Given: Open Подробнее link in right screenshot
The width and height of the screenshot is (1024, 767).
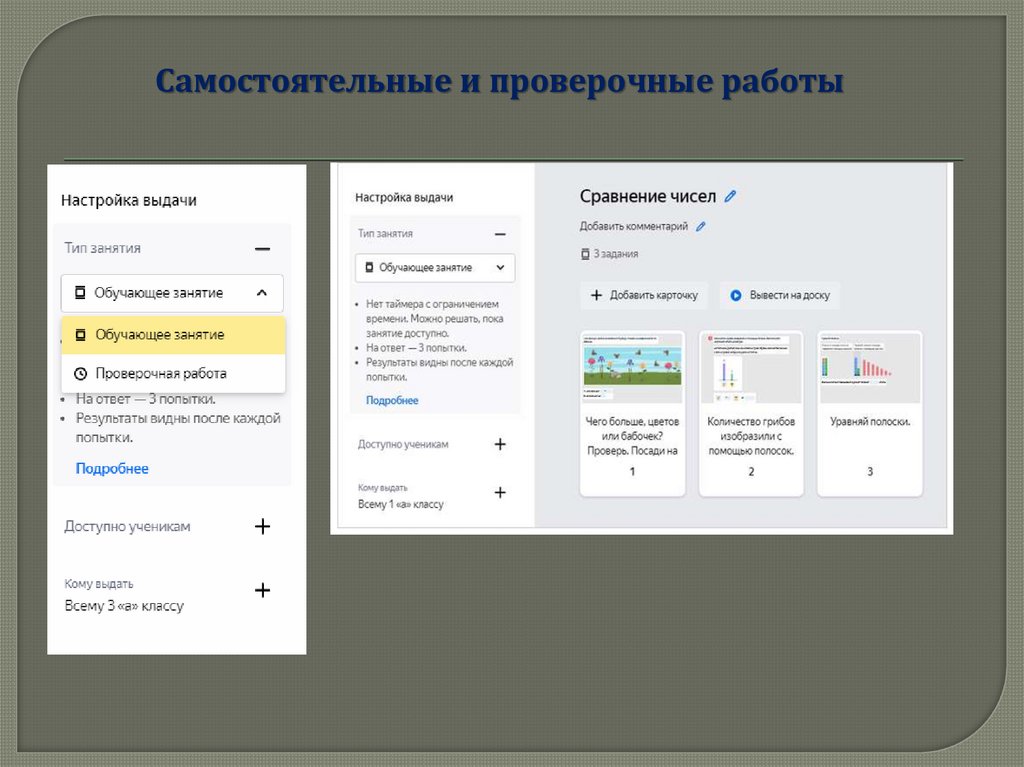Looking at the screenshot, I should (x=392, y=400).
